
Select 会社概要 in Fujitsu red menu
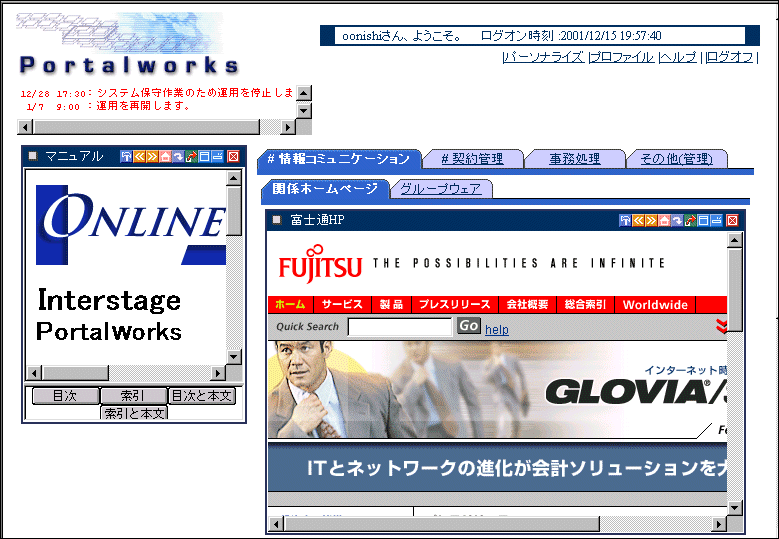tap(528, 305)
